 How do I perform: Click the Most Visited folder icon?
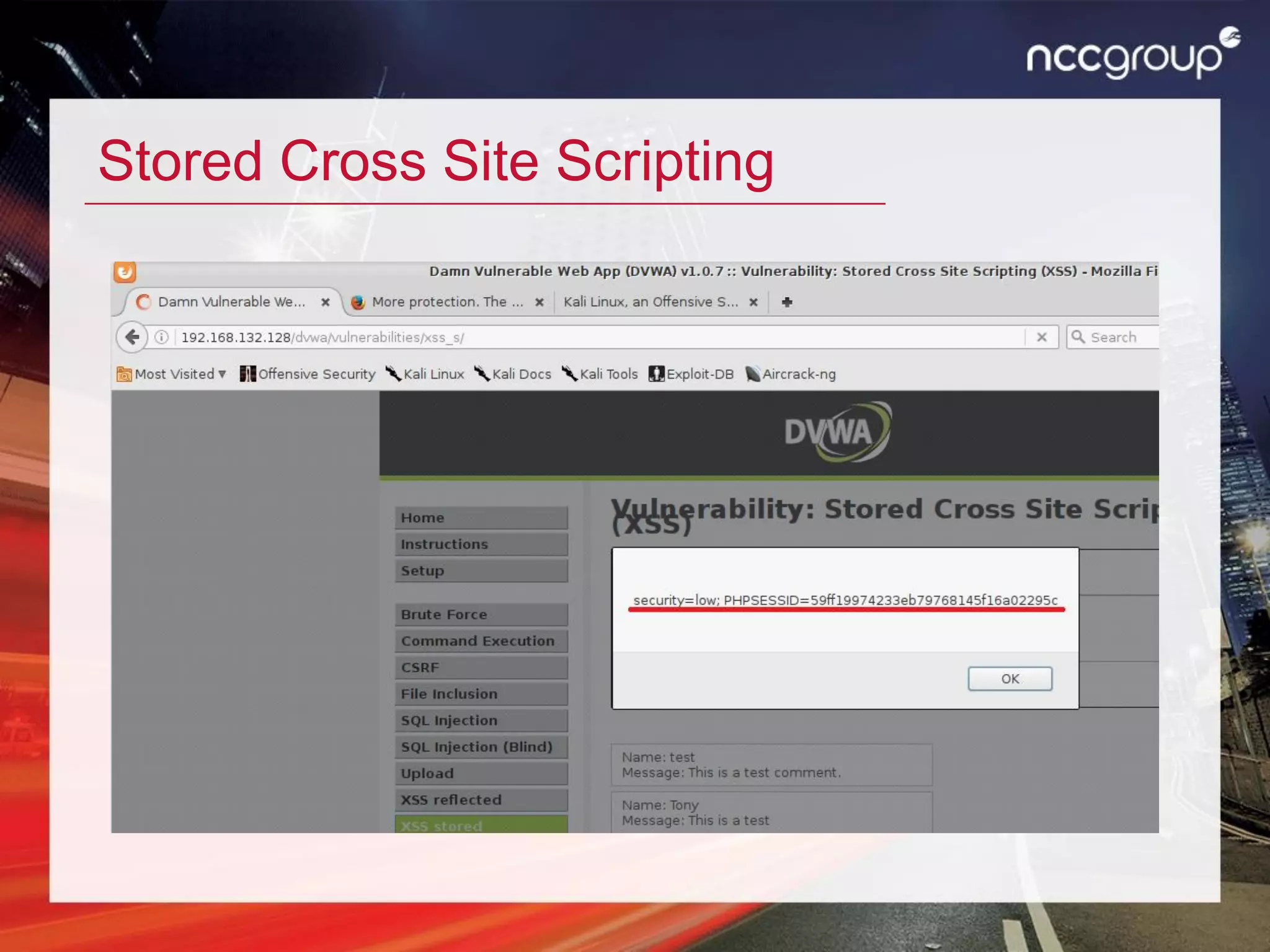[x=124, y=374]
